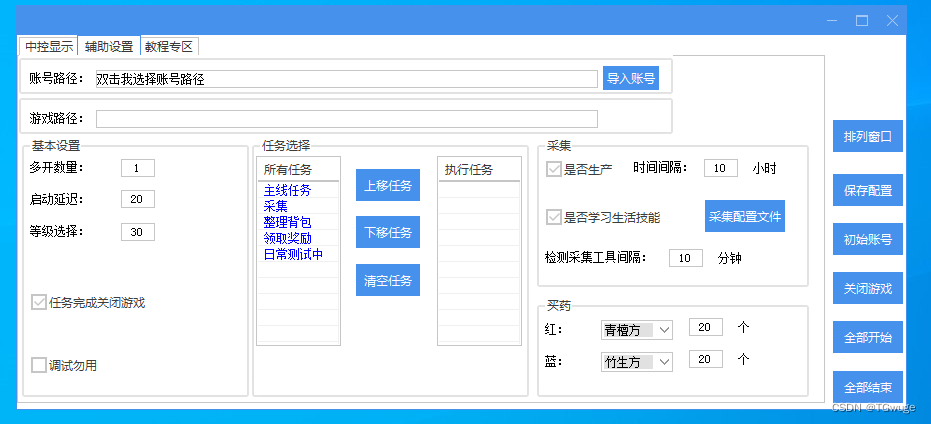Click the 下移任务 button
Screen dimensions: 931x424
[x=388, y=232]
